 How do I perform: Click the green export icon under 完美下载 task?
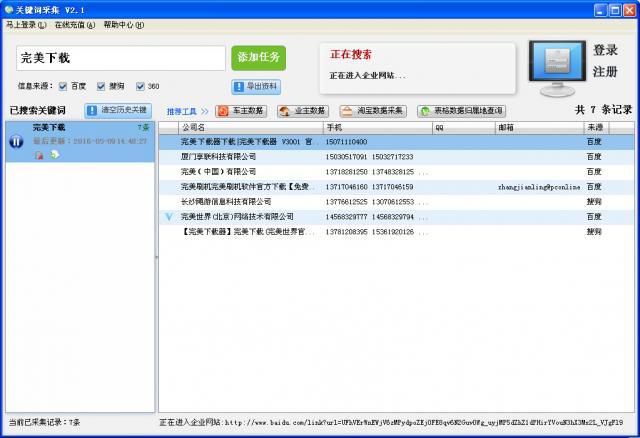(x=54, y=155)
